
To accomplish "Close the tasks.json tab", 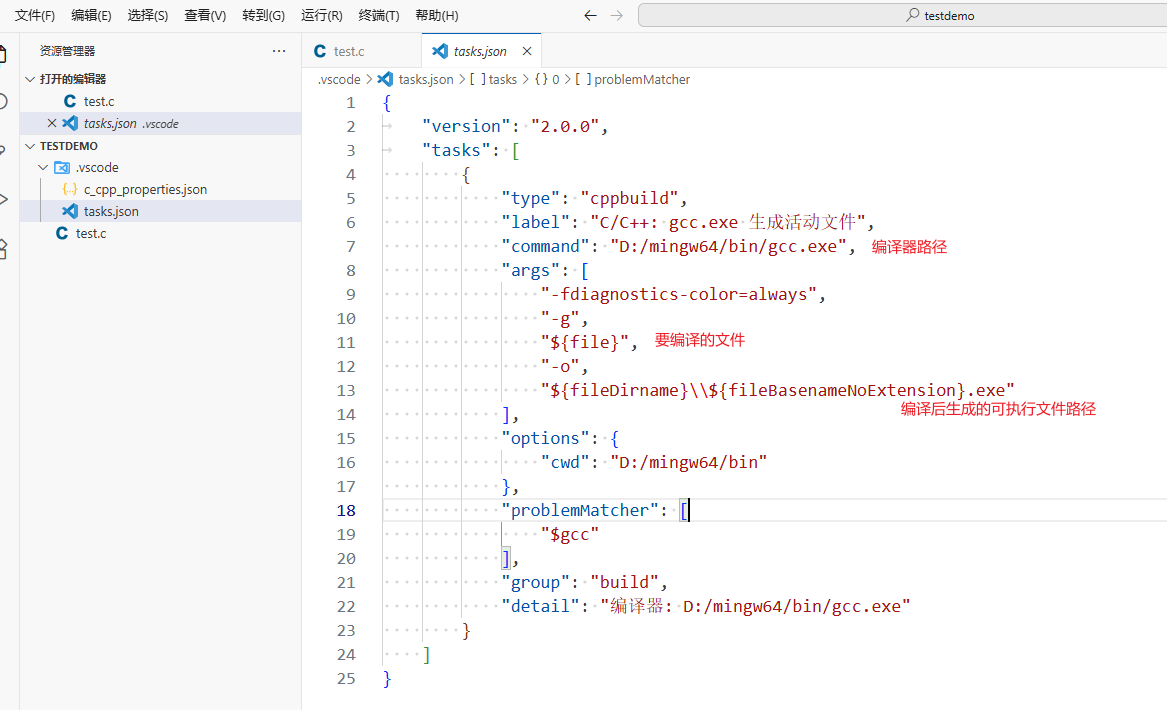I will pos(527,51).
